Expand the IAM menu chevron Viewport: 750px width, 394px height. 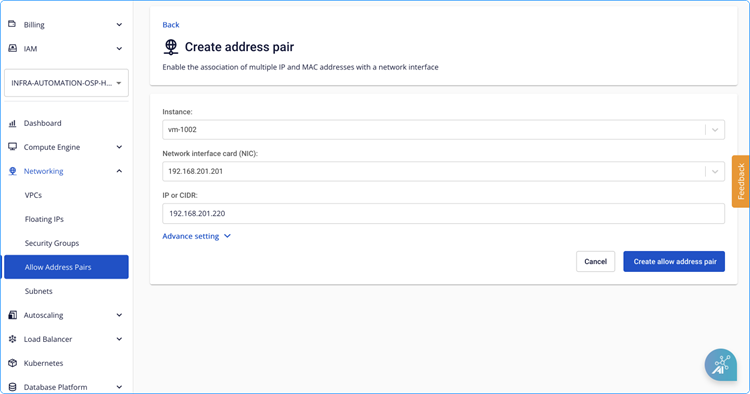point(119,48)
